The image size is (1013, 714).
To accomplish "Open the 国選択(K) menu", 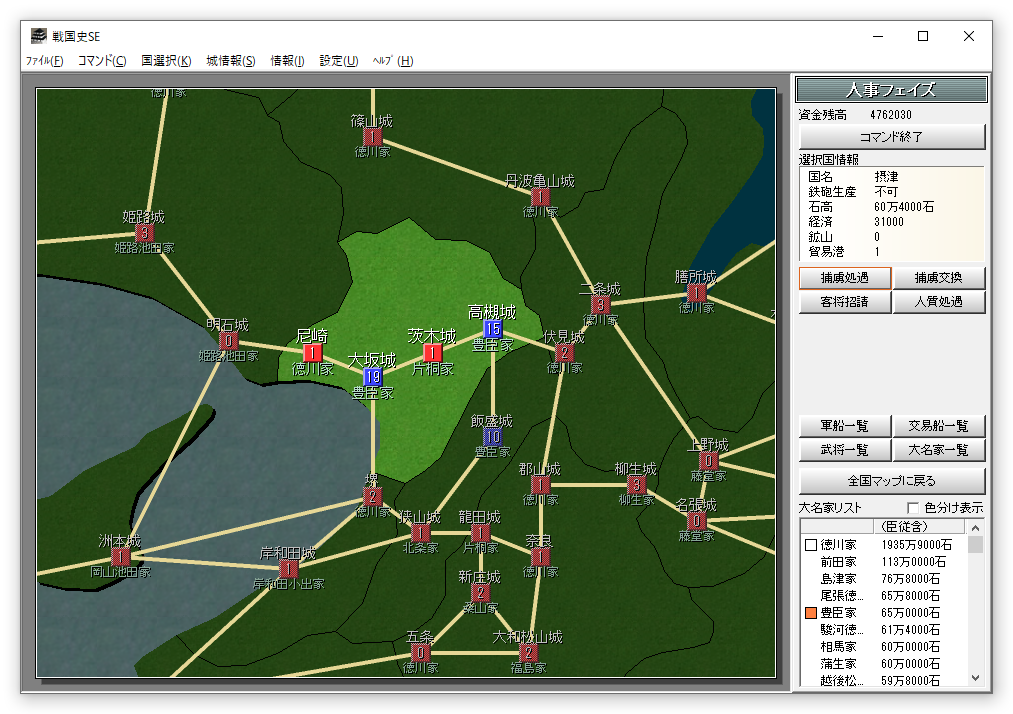I will [166, 61].
